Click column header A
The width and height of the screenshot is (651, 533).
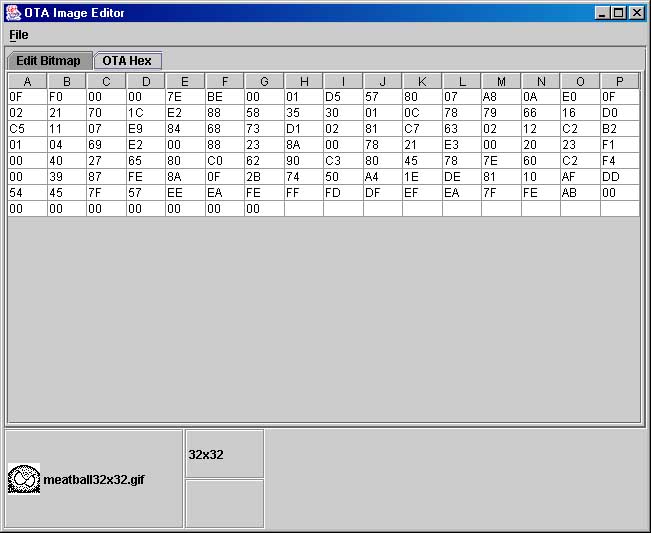27,81
